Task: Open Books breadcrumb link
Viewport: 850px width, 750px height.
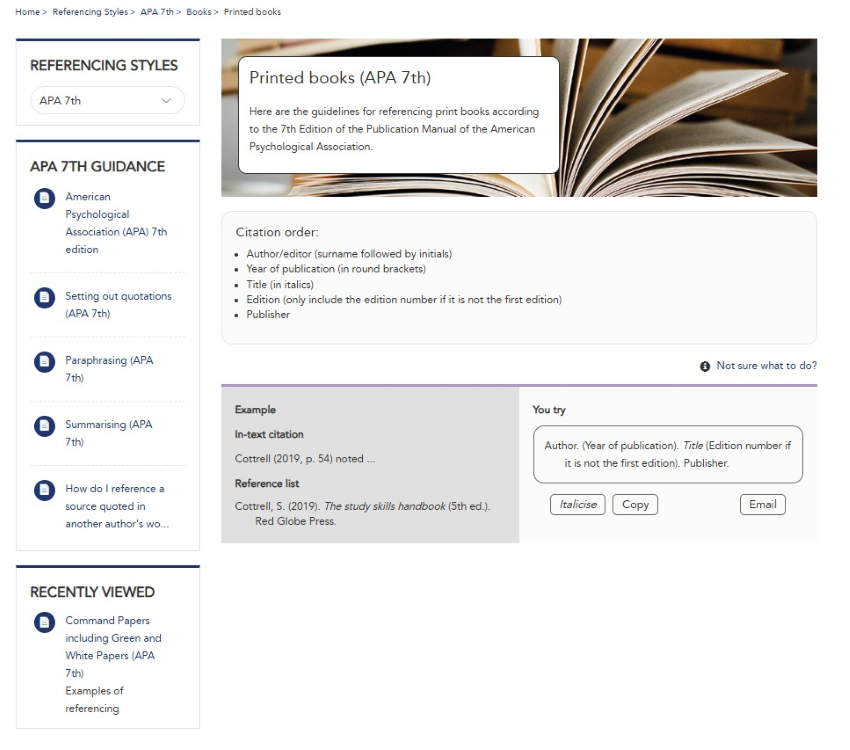Action: (x=198, y=12)
